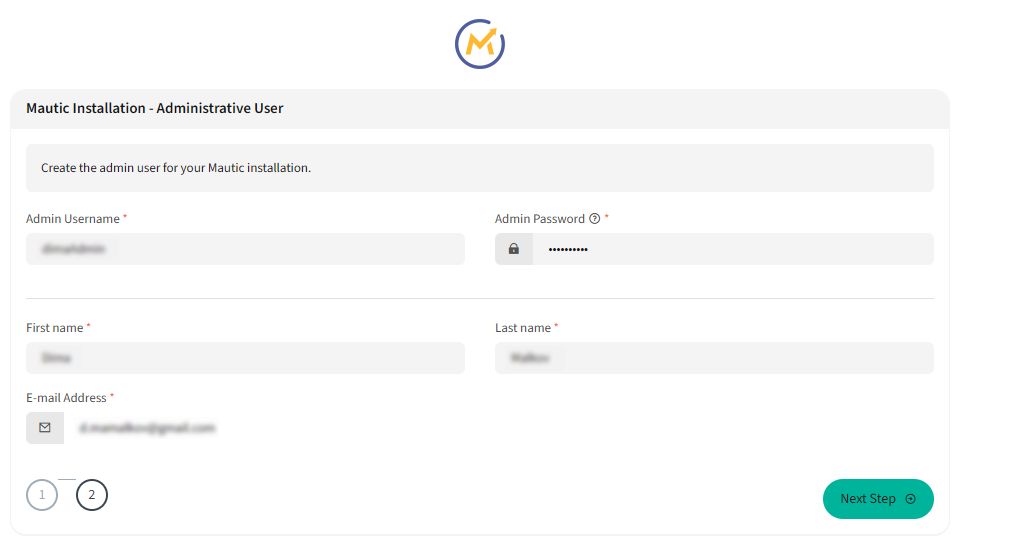This screenshot has height=536, width=1027.
Task: Focus the Admin Username input field
Action: [246, 249]
